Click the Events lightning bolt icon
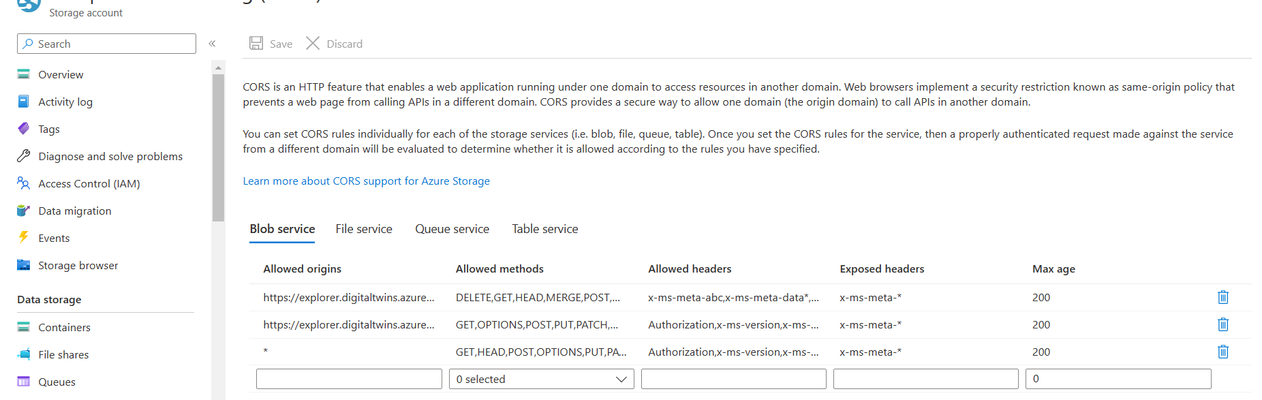The height and width of the screenshot is (400, 1262). [x=24, y=238]
